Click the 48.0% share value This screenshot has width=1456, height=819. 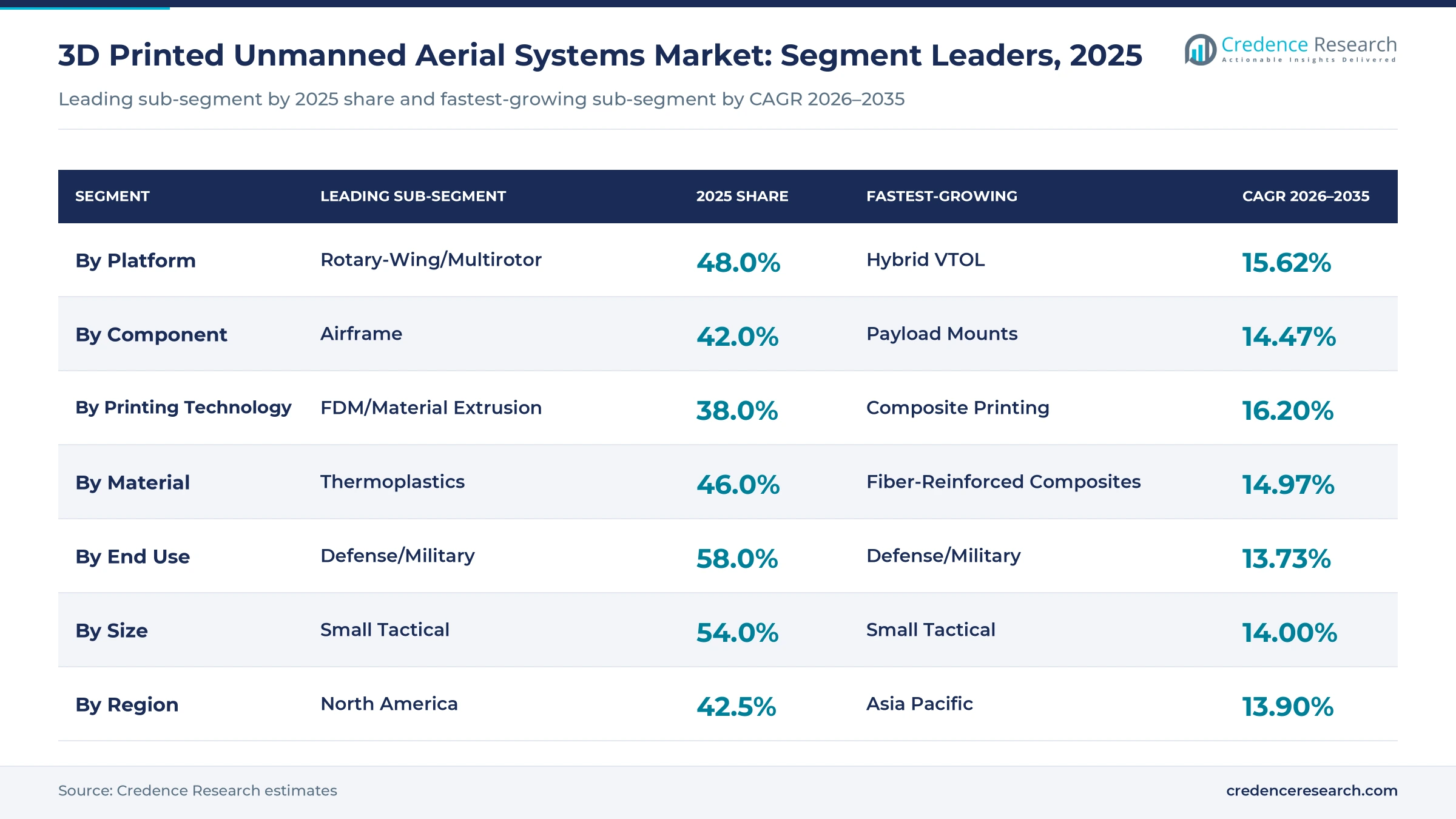point(738,263)
